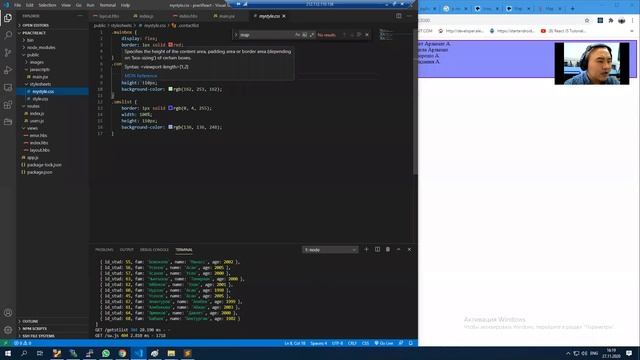Screen dimensions: 640x360
Task: Split the terminal panel
Action: (377, 249)
